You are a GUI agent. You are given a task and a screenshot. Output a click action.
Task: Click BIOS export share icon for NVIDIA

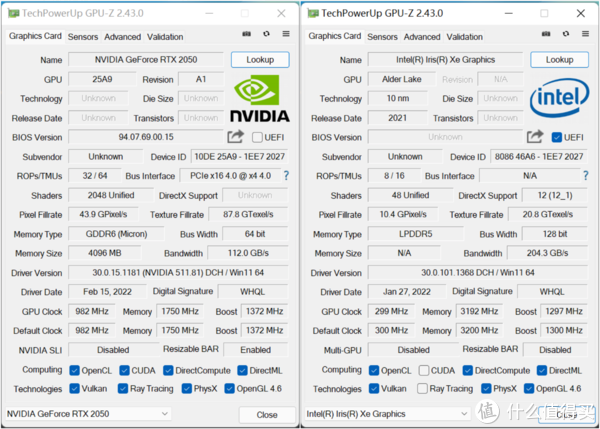click(235, 137)
